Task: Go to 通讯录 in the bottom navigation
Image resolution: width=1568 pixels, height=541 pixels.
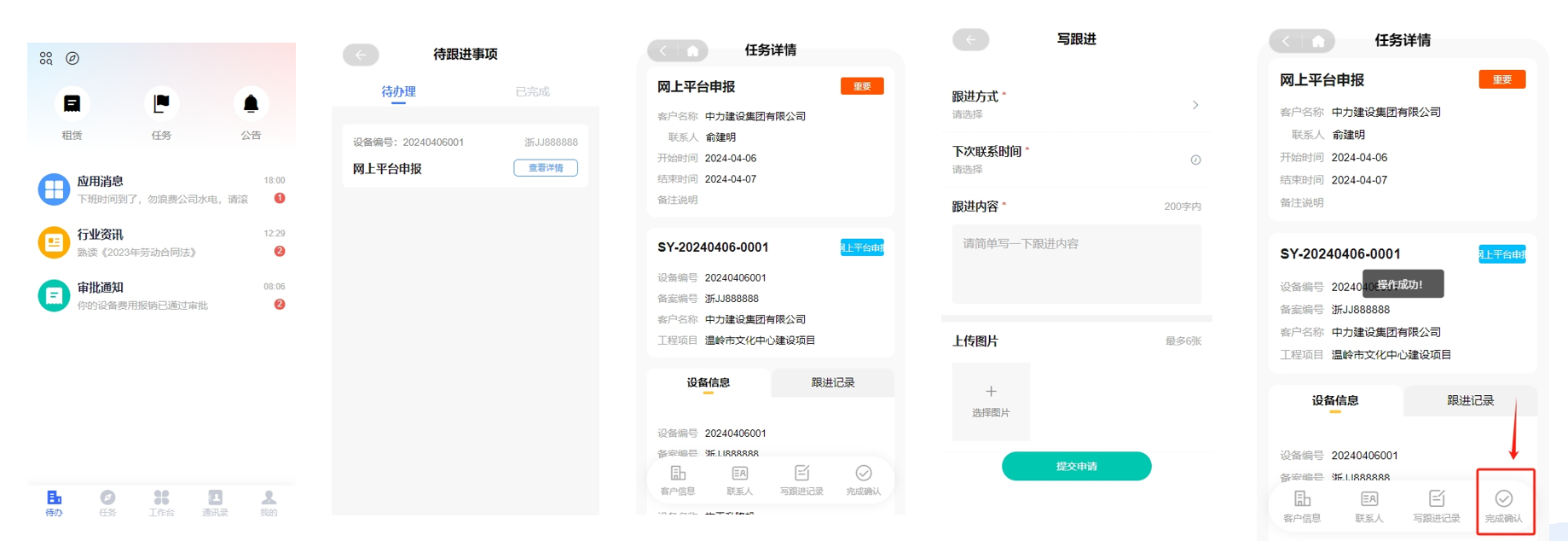Action: [x=215, y=503]
